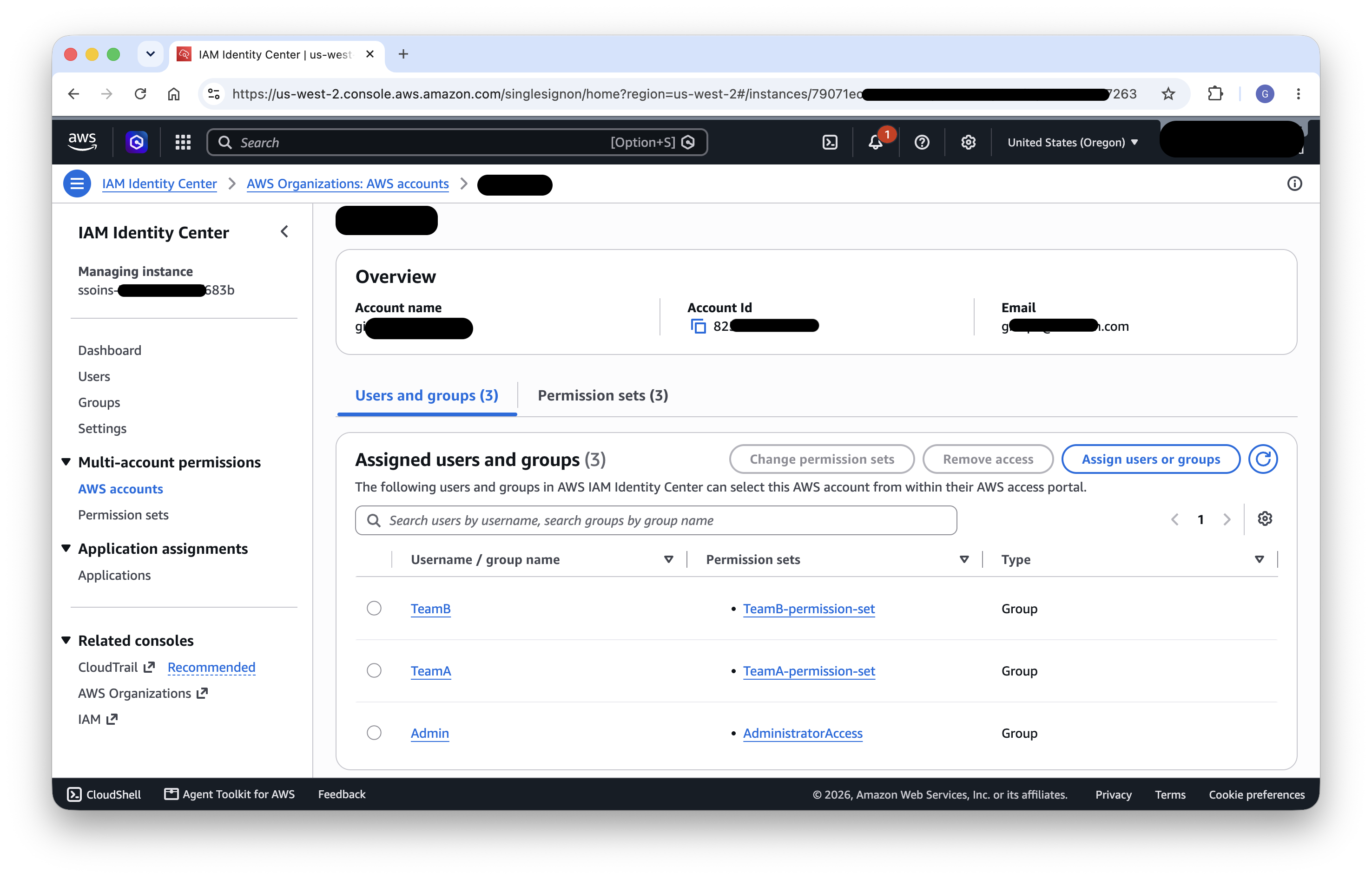Refresh the assigned users and groups table
This screenshot has width=1372, height=879.
pyautogui.click(x=1262, y=459)
